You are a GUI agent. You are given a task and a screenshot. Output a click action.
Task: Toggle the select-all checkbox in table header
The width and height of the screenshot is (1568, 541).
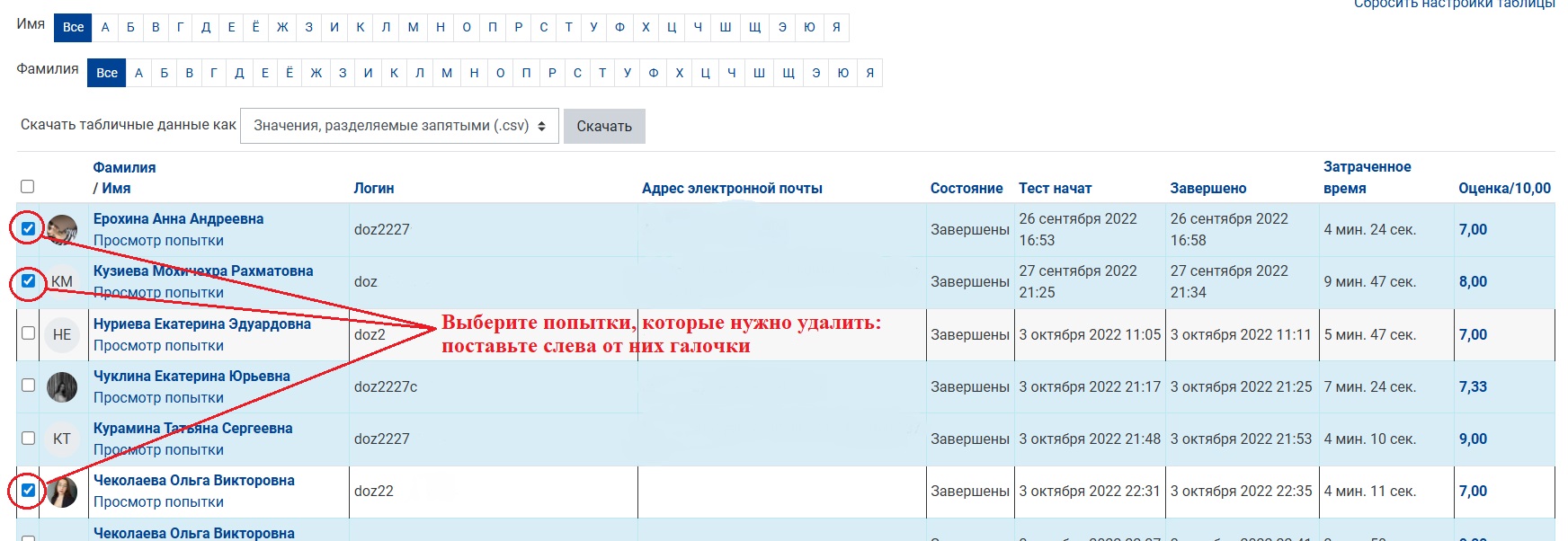28,187
